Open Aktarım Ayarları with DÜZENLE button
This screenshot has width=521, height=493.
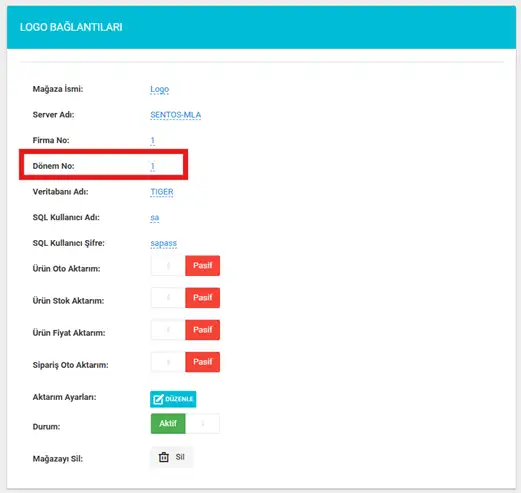pyautogui.click(x=173, y=399)
